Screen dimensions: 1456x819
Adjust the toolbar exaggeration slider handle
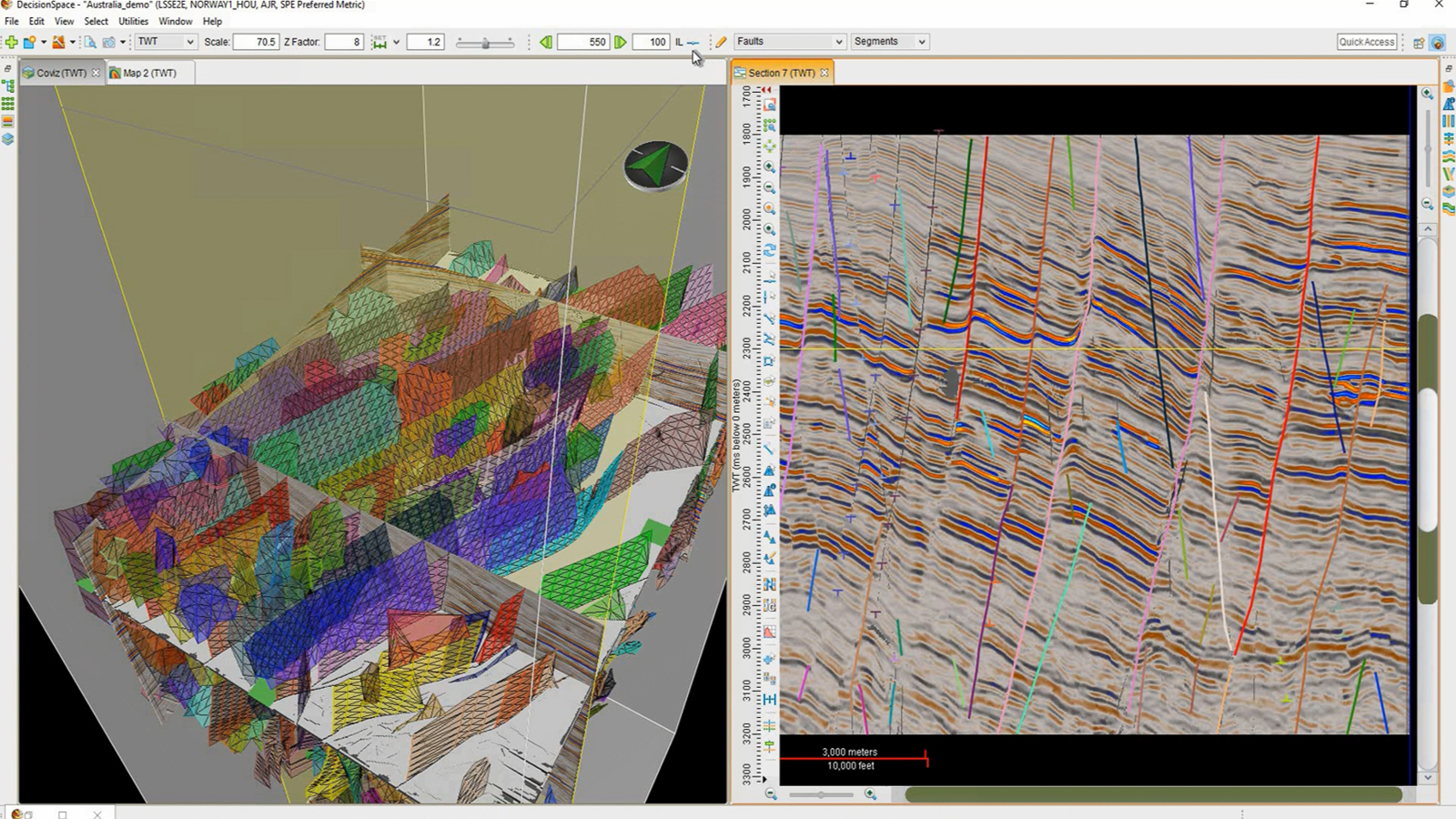[x=486, y=42]
